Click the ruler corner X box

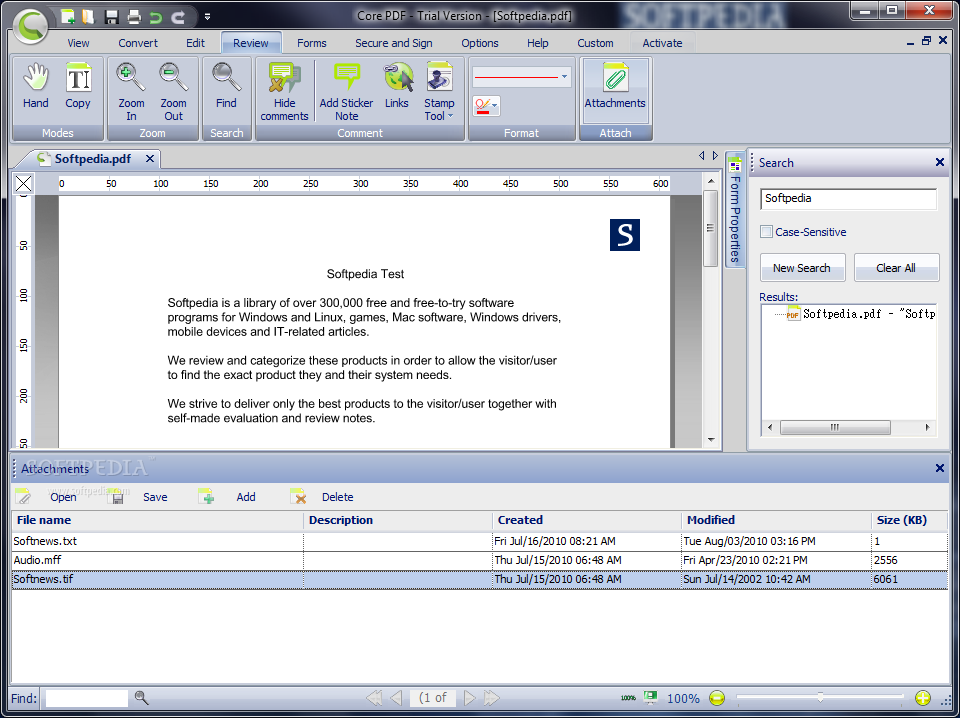tap(24, 183)
